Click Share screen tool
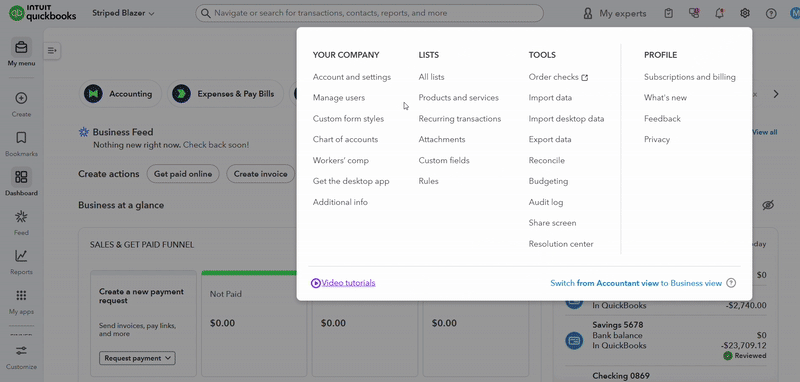800x382 pixels. click(x=552, y=223)
